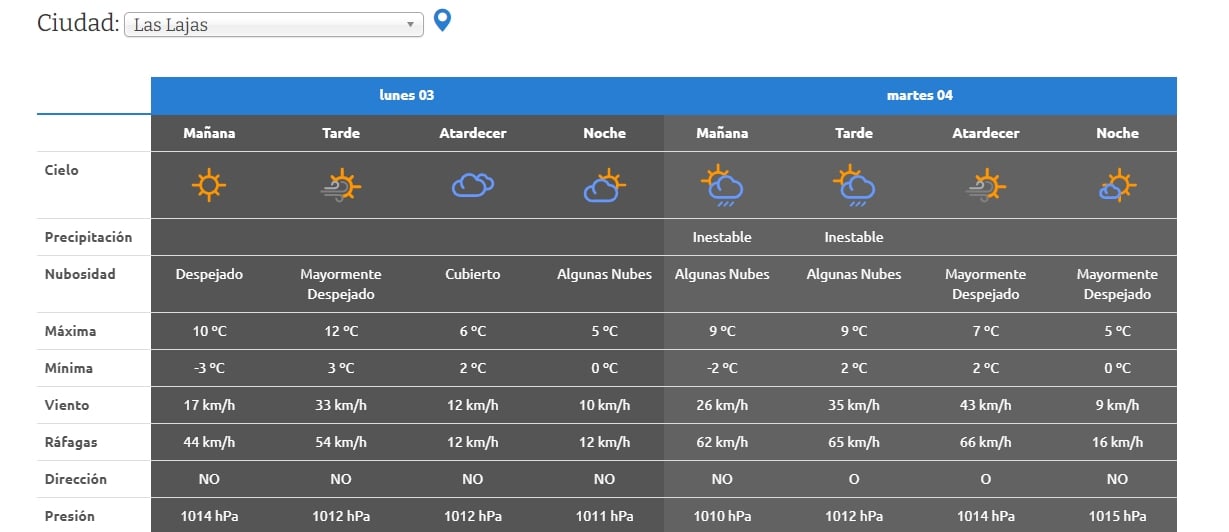Click the -2 °C minimum value
The width and height of the screenshot is (1229, 532).
click(722, 368)
